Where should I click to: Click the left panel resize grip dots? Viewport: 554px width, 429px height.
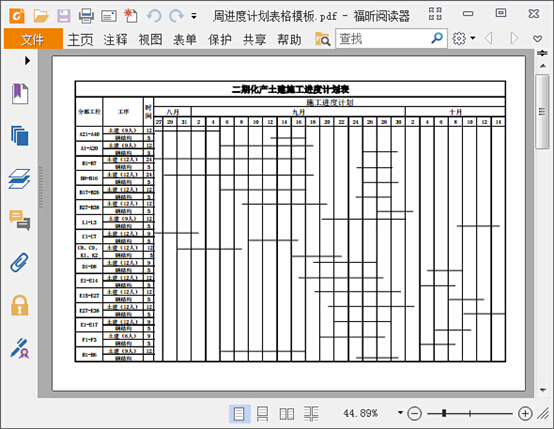coord(41,187)
